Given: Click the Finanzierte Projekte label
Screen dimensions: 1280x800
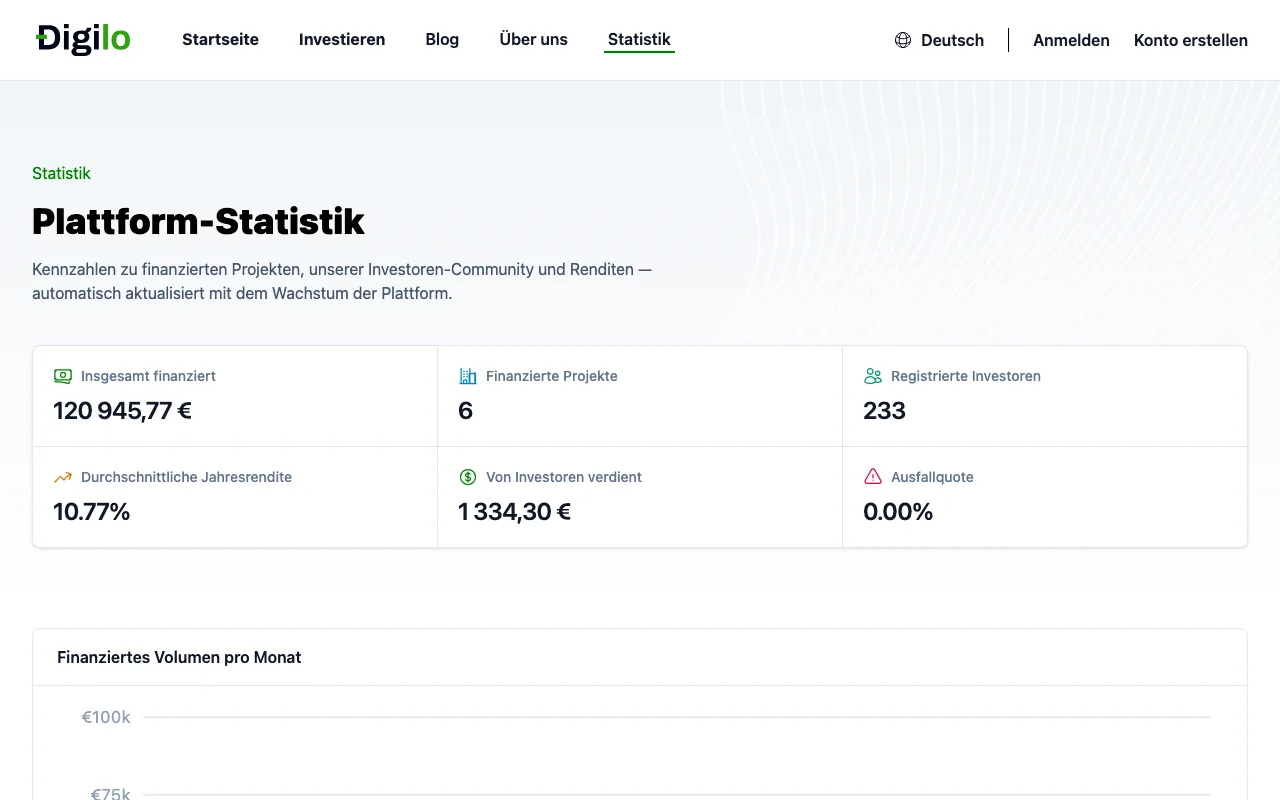Looking at the screenshot, I should click(x=552, y=376).
